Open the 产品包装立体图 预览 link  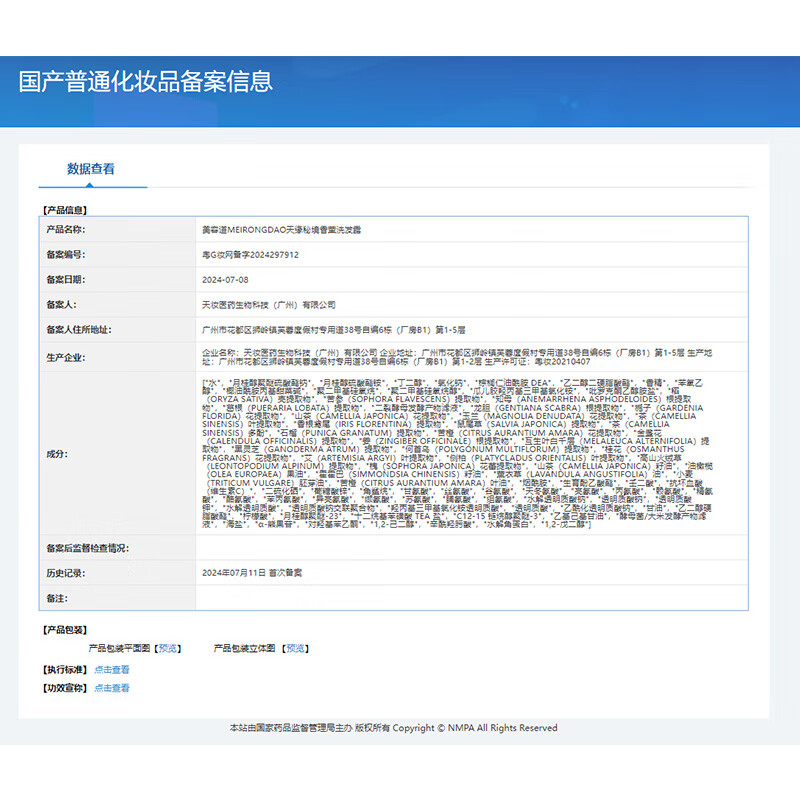(x=294, y=647)
